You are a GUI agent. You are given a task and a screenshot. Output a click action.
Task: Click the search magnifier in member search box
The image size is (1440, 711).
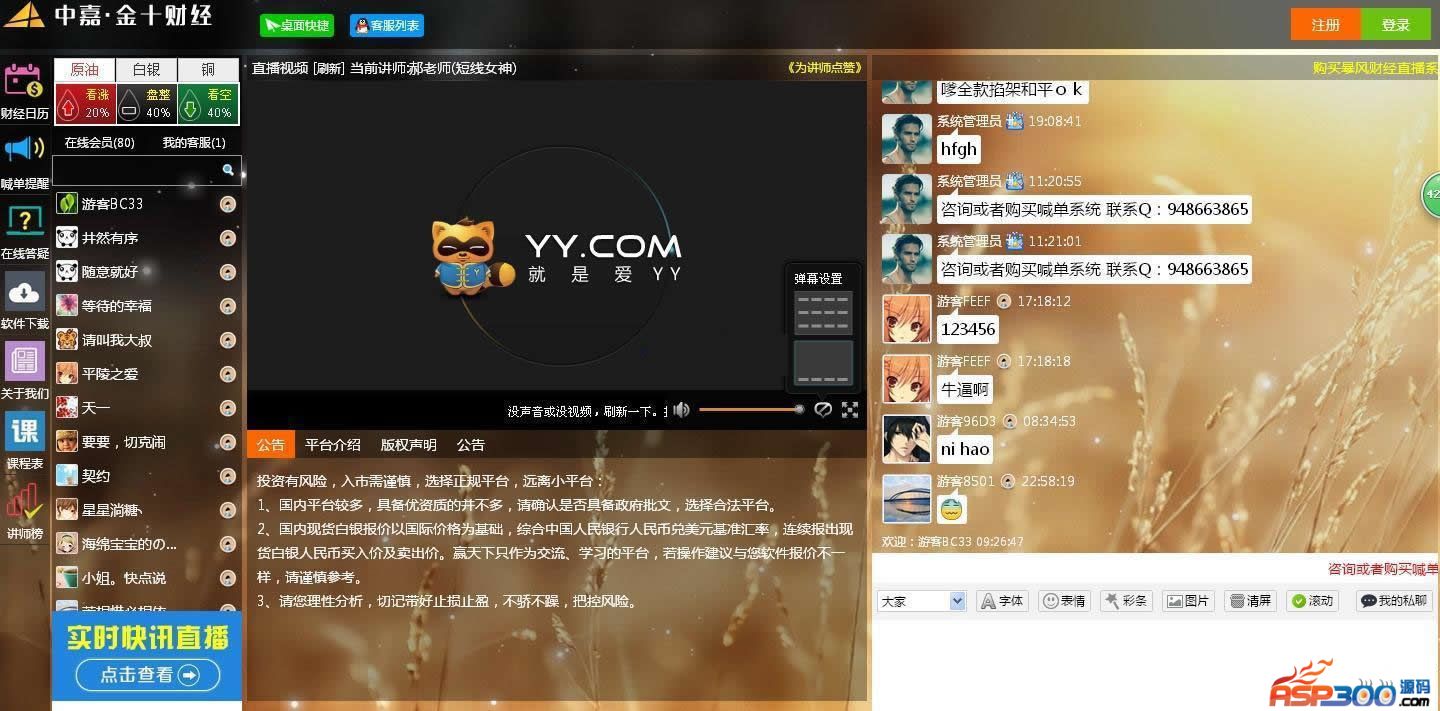228,170
